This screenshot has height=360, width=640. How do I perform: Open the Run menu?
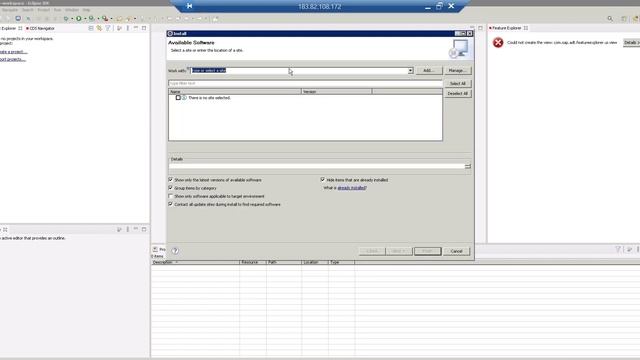(58, 10)
